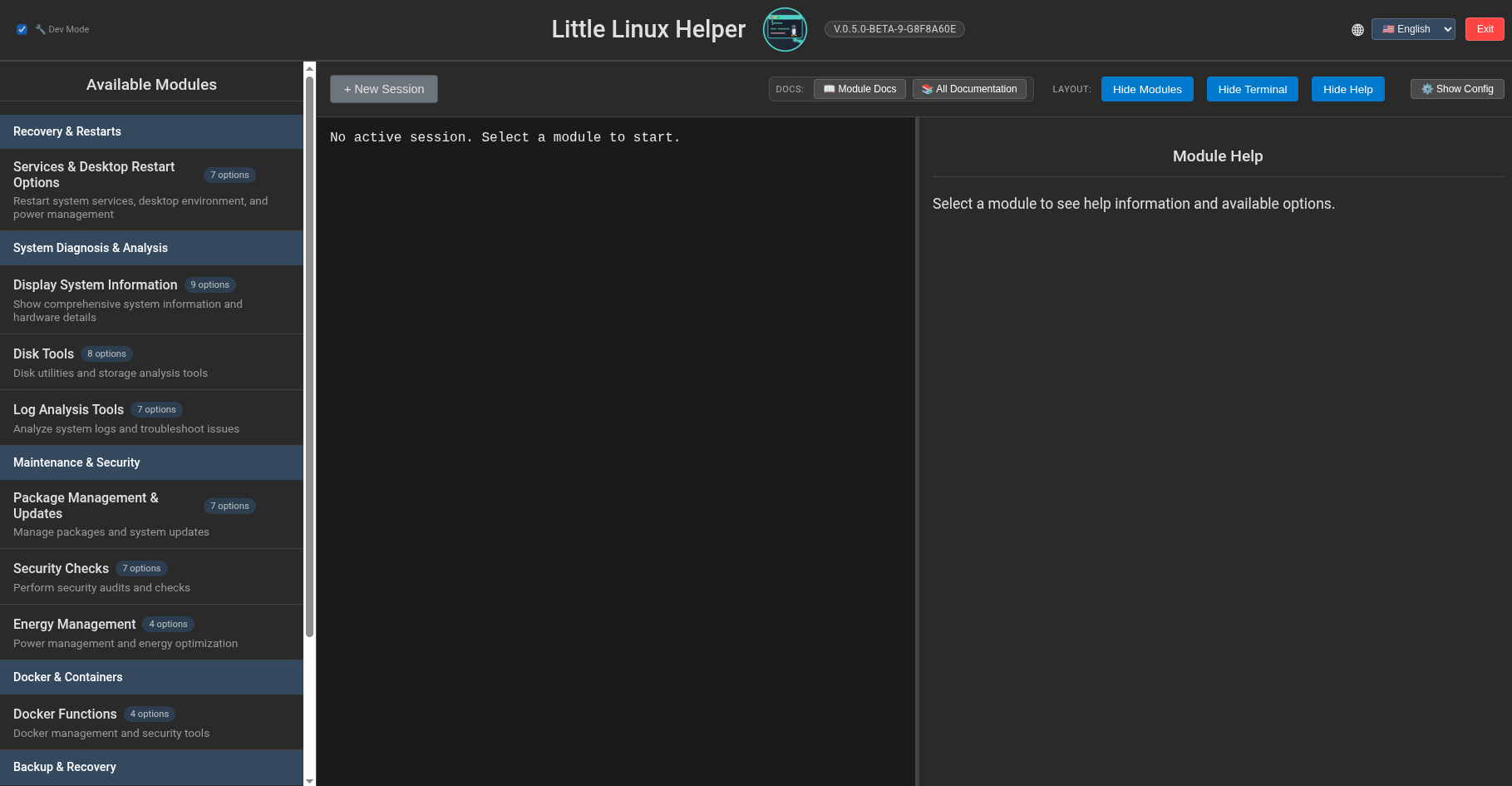Viewport: 1512px width, 786px height.
Task: Click scrollbar down arrow in modules panel
Action: 310,780
